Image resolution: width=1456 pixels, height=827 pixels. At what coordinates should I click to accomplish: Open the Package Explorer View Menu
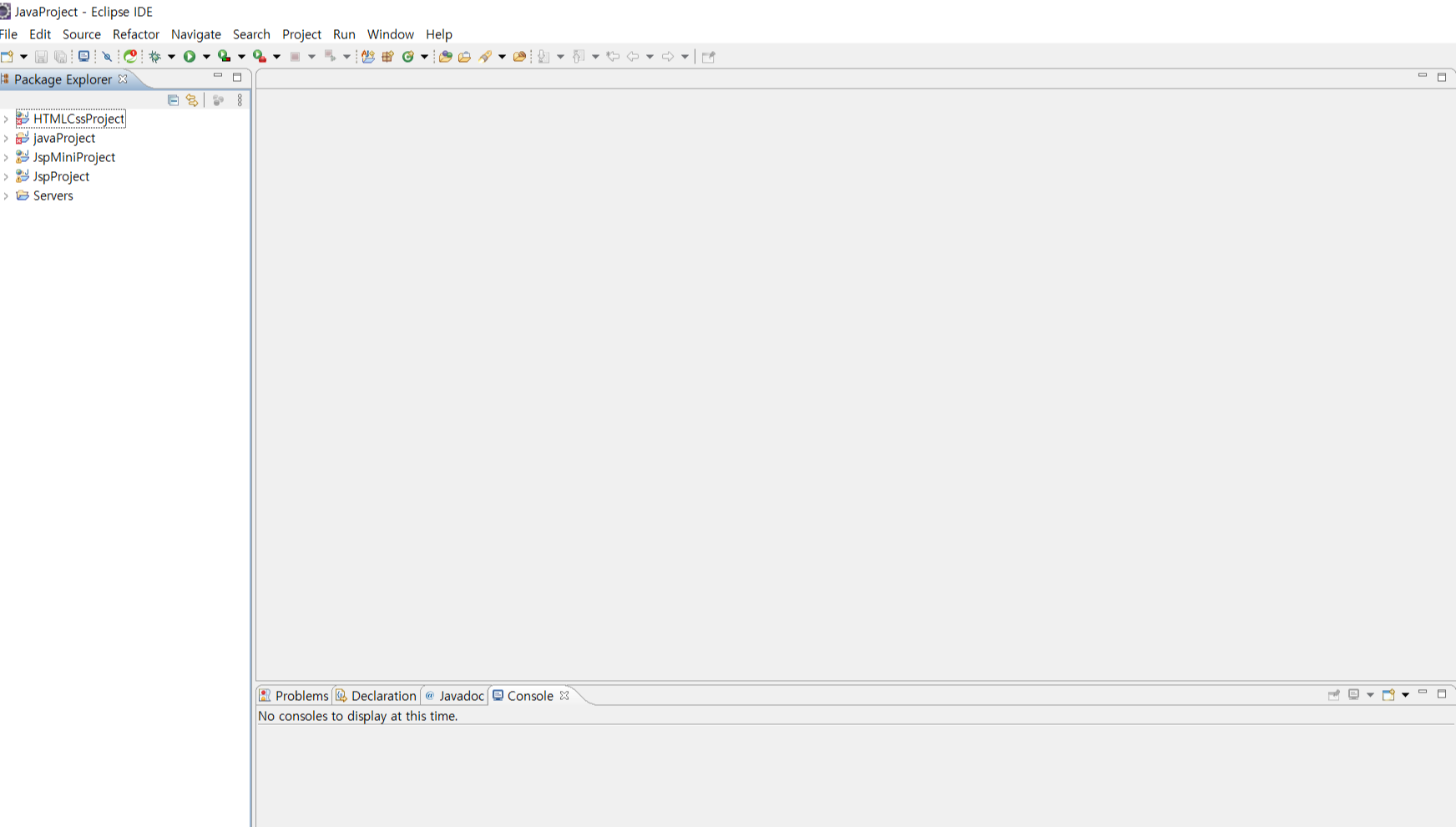(240, 100)
